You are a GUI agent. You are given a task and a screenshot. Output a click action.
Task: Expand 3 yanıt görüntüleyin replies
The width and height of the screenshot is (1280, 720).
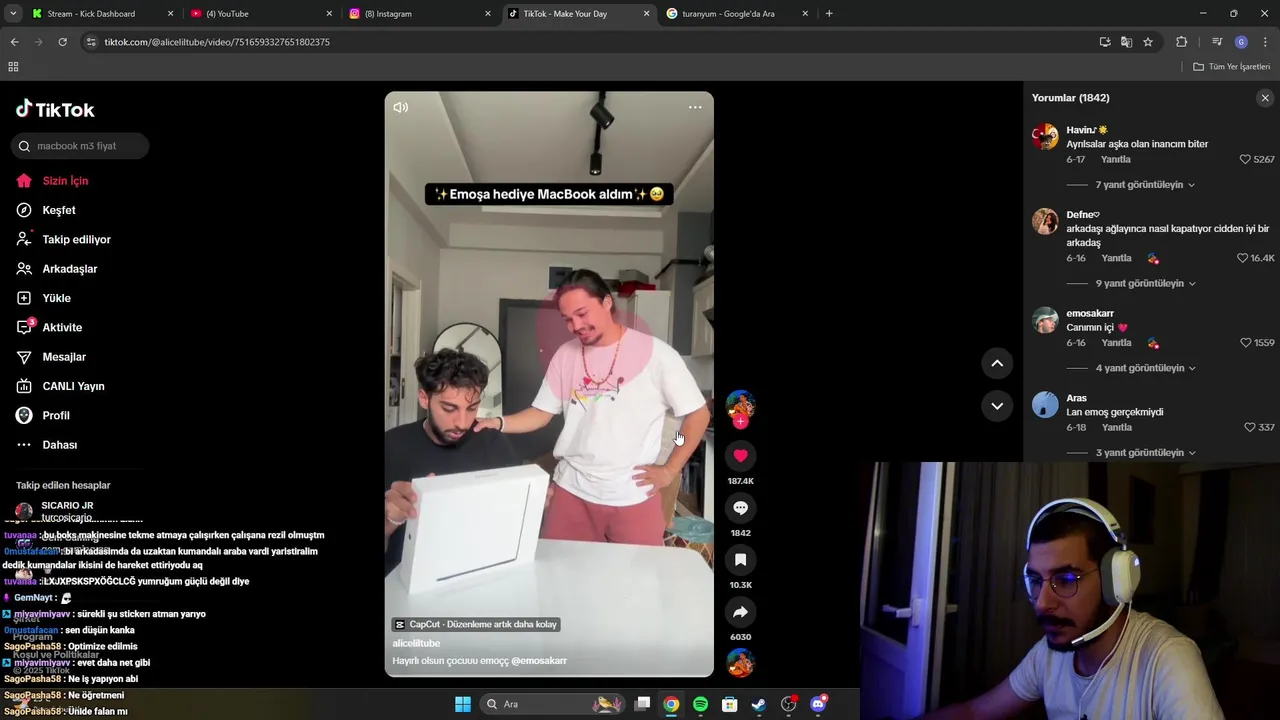(x=1145, y=453)
